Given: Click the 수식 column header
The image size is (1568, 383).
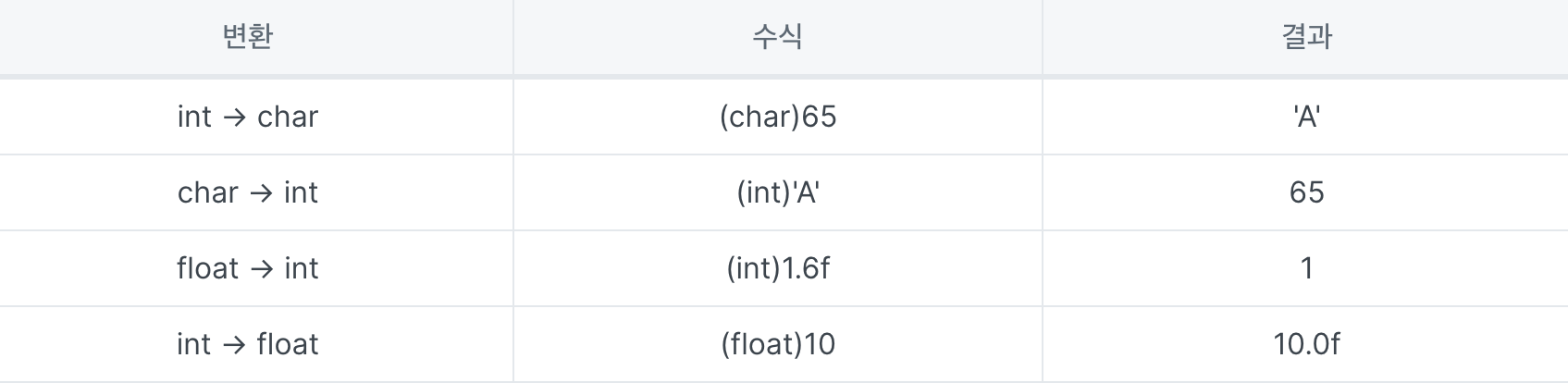Looking at the screenshot, I should point(778,37).
